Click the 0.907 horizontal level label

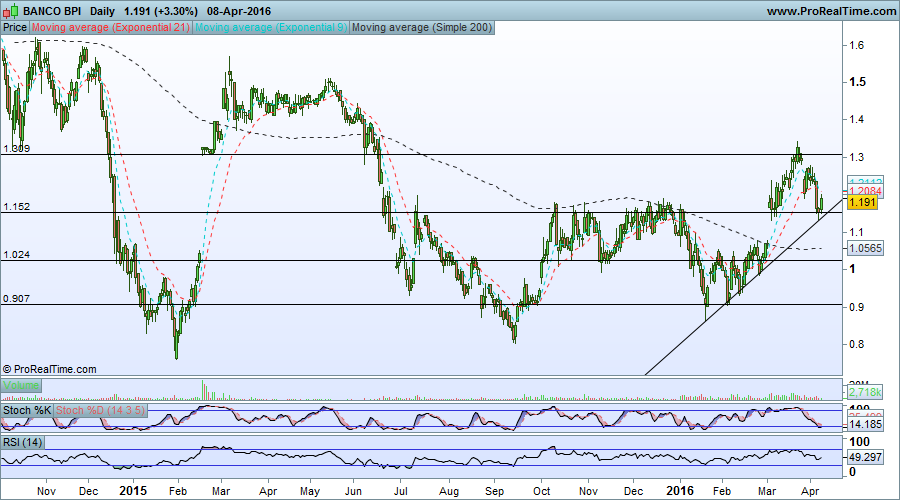[x=16, y=299]
